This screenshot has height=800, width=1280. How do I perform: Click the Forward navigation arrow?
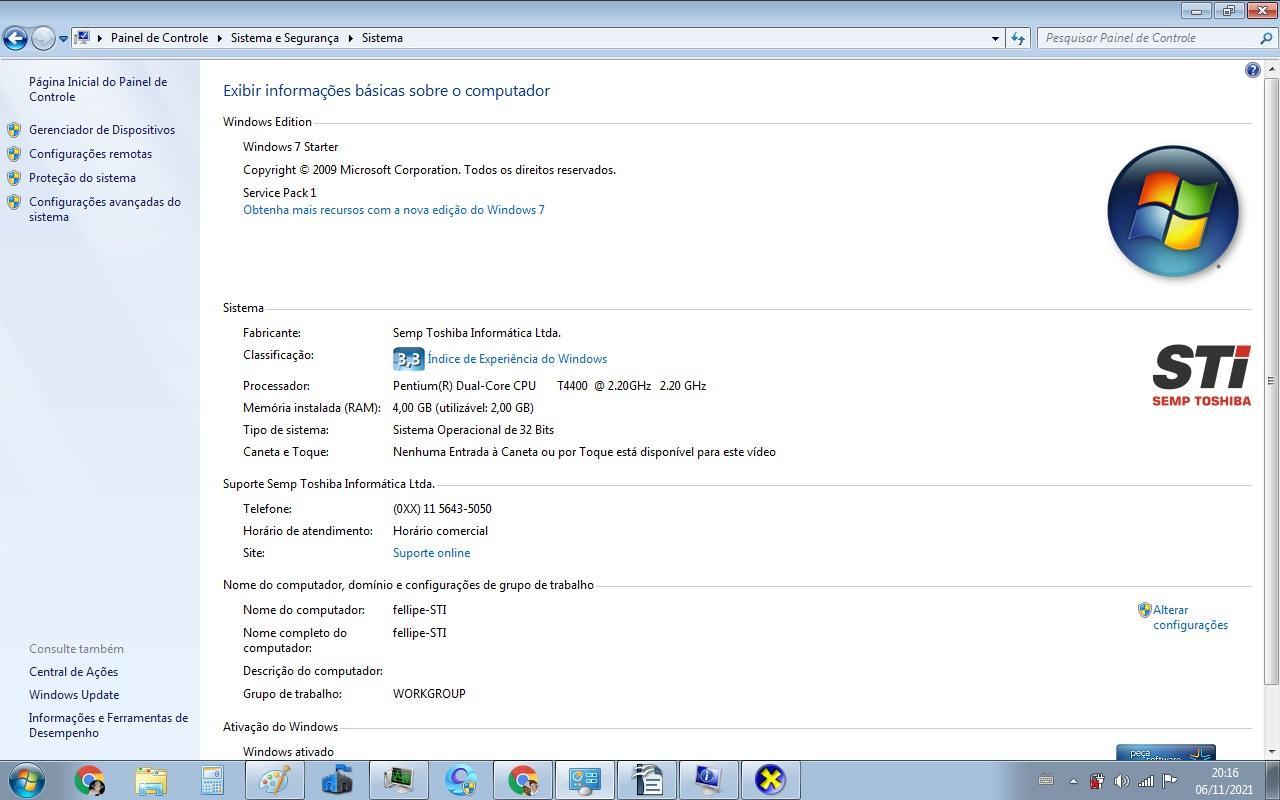coord(43,38)
